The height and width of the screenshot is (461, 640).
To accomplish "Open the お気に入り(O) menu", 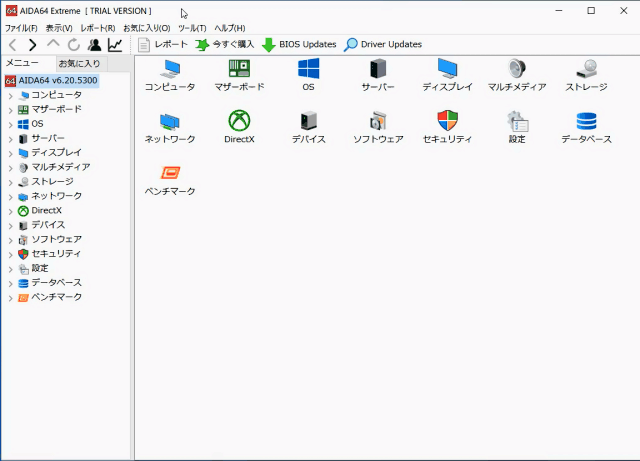I will click(147, 28).
